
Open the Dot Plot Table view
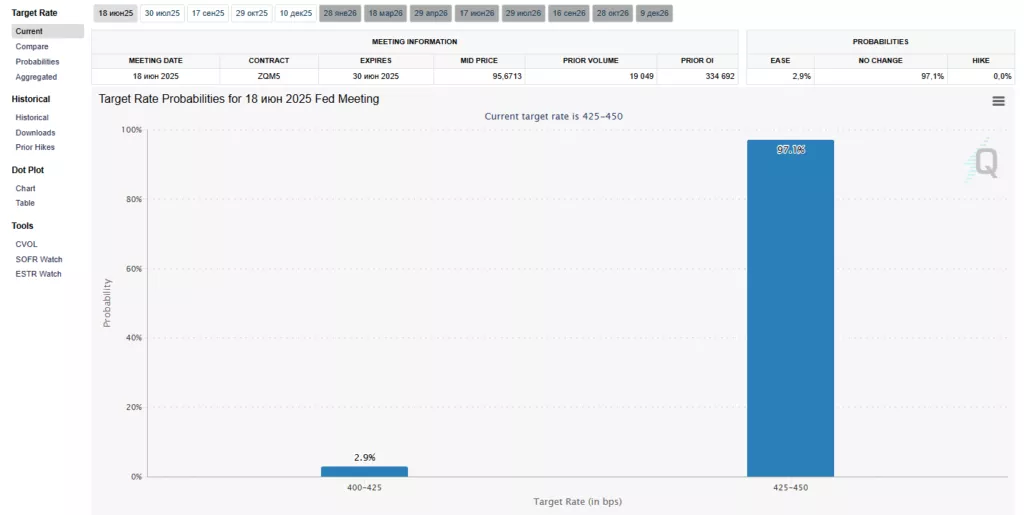25,203
